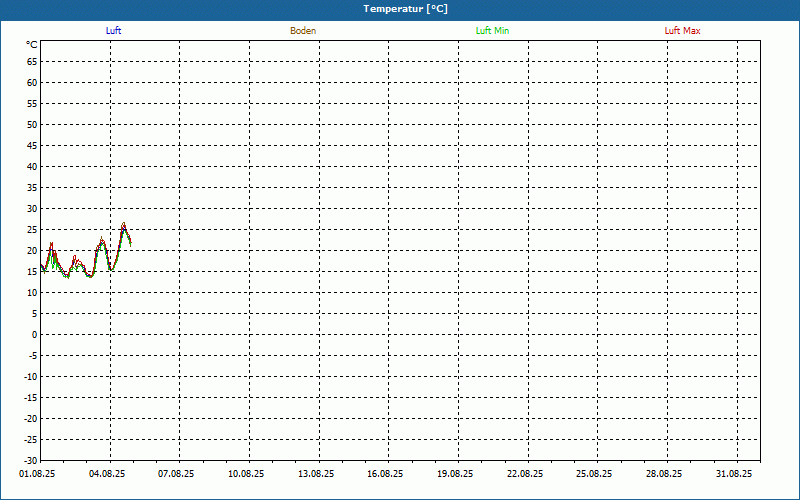Click the 20 value on temperature axis
The height and width of the screenshot is (500, 800).
[x=32, y=251]
